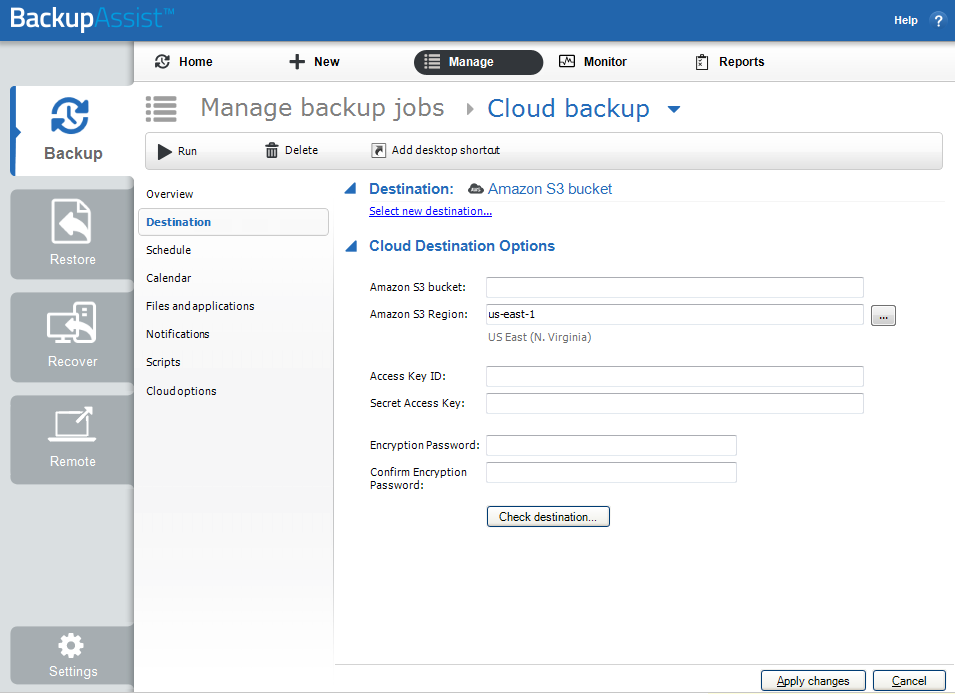Click the Cancel button

click(909, 681)
